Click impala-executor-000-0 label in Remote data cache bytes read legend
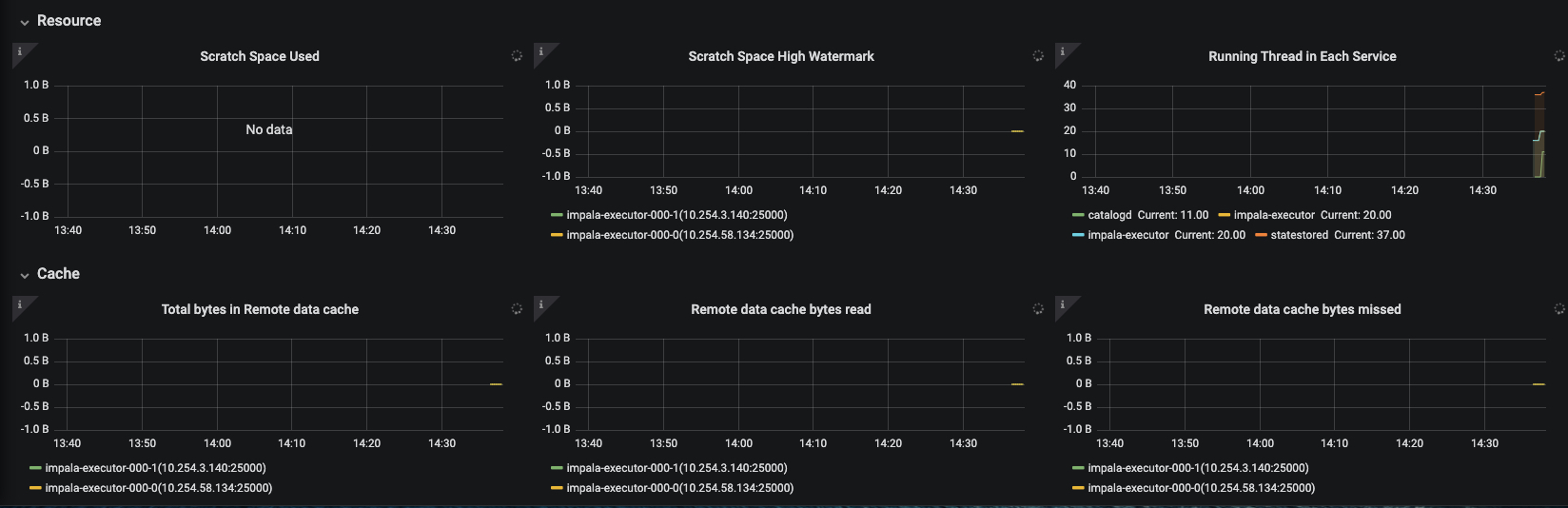 tap(679, 488)
